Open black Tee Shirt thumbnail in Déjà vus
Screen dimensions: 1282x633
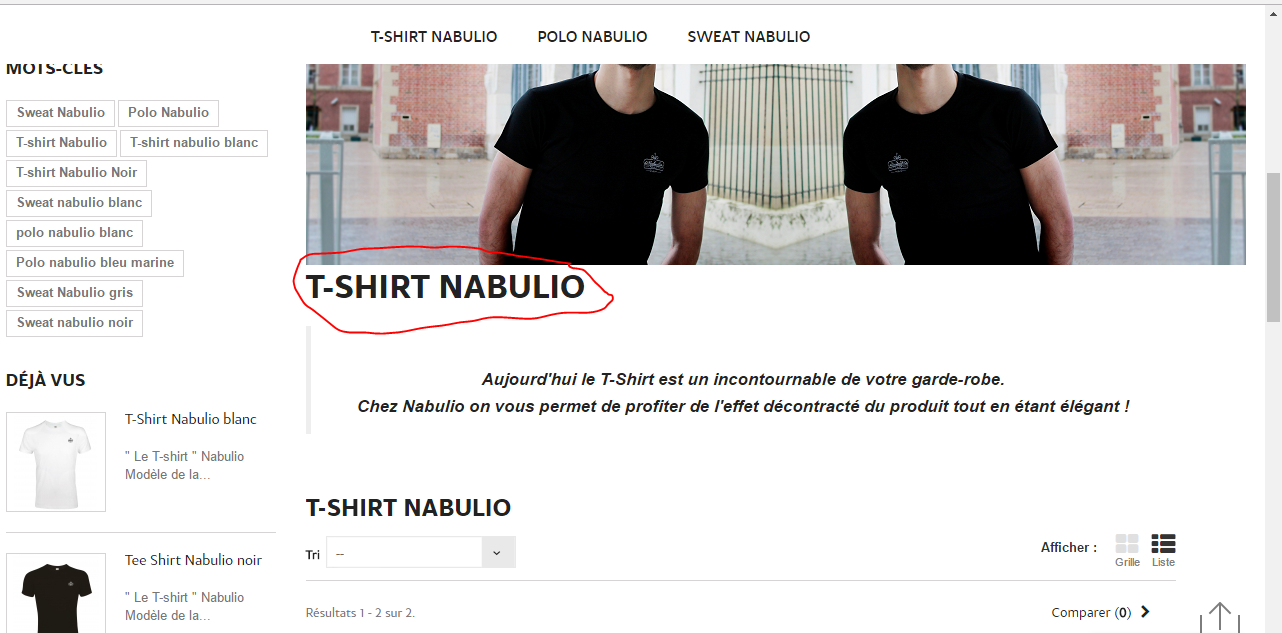click(x=56, y=593)
